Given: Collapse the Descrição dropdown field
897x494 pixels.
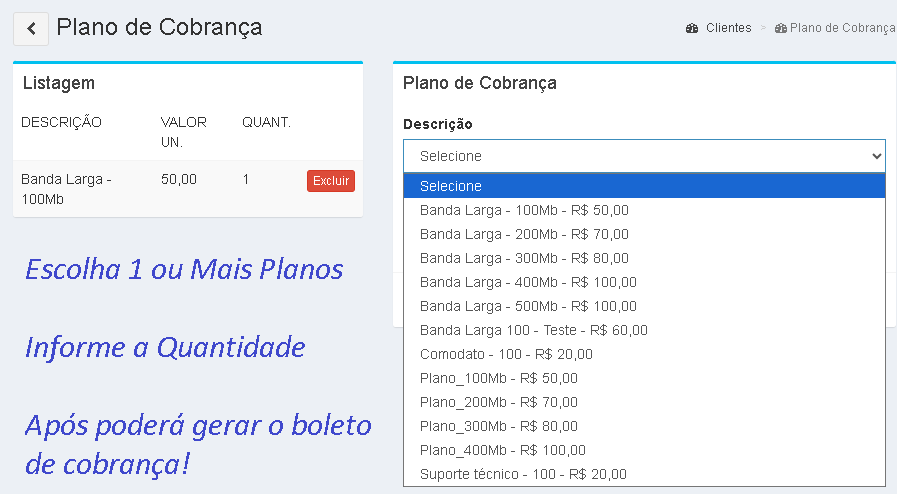Looking at the screenshot, I should tap(644, 156).
